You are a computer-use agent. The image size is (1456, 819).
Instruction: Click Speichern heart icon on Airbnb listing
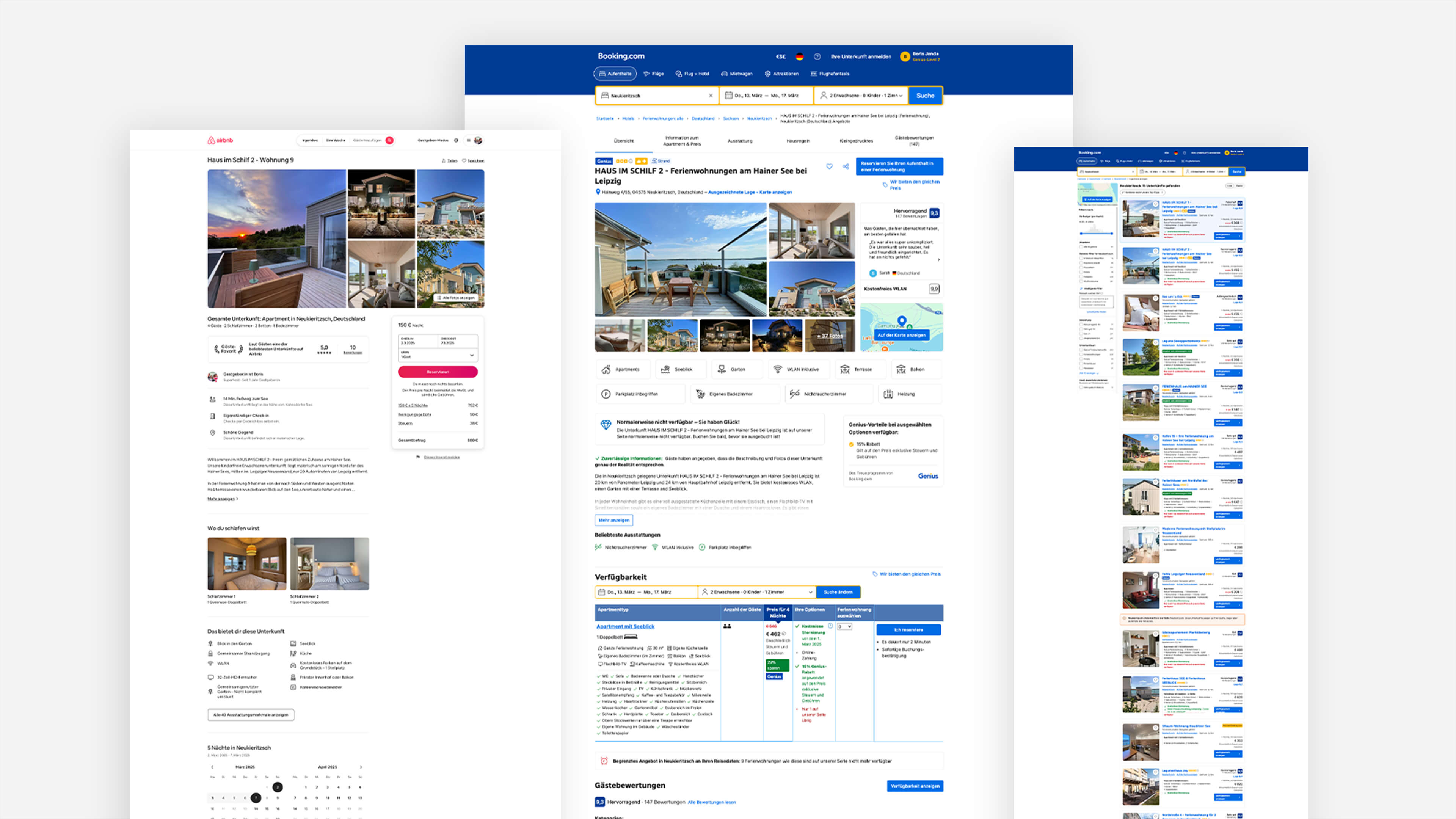coord(464,161)
